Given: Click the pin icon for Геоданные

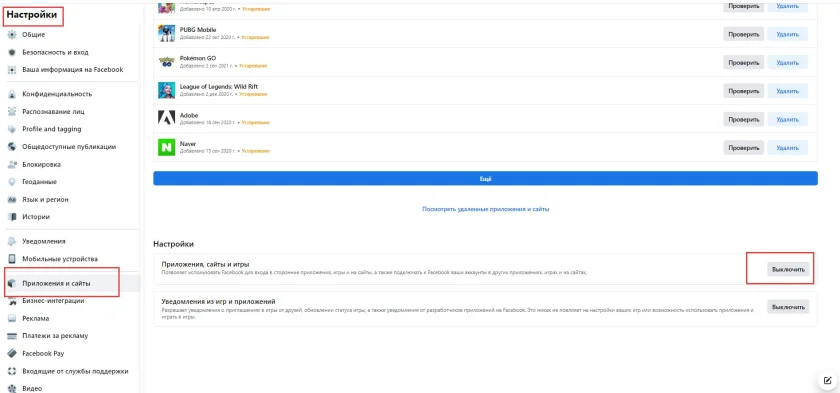Looking at the screenshot, I should pyautogui.click(x=12, y=182).
